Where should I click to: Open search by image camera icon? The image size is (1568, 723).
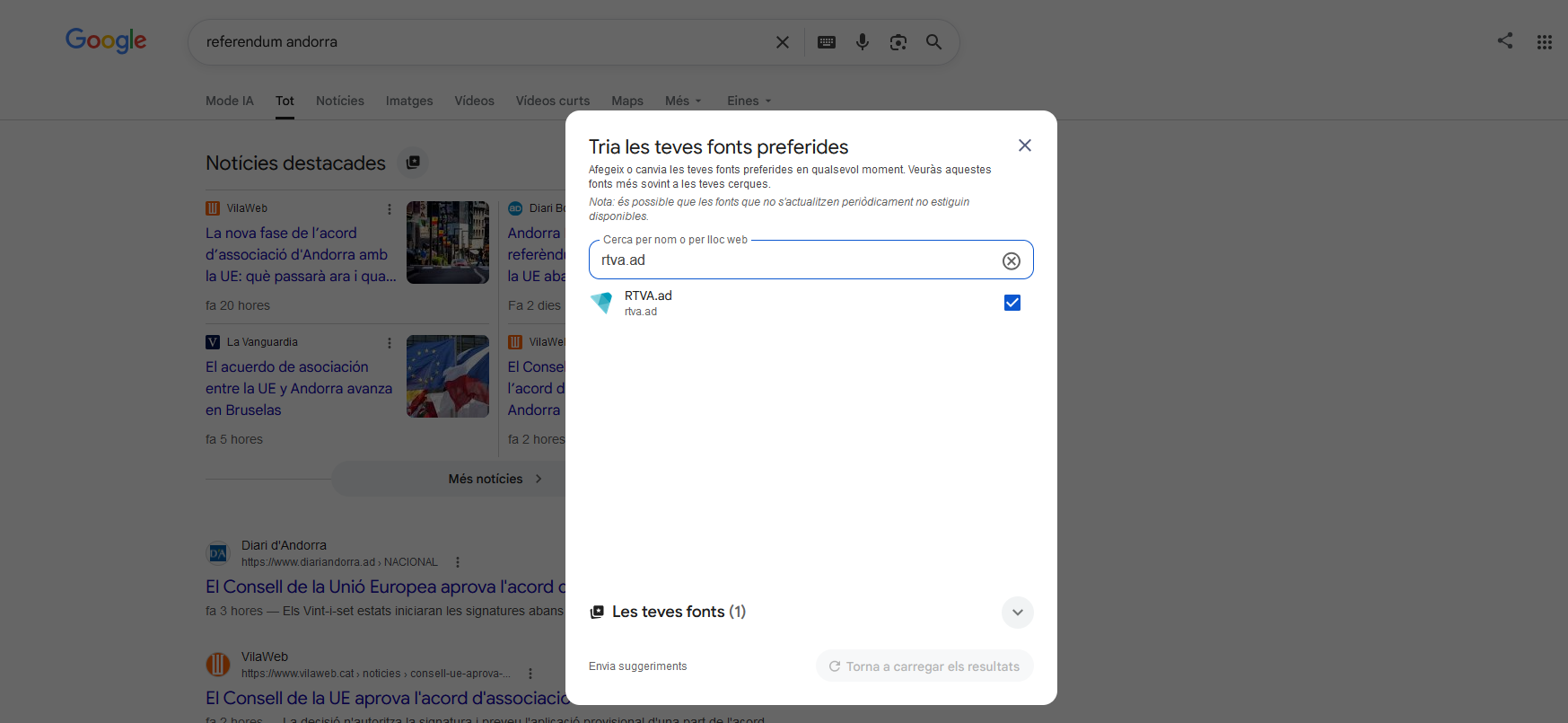[x=898, y=42]
